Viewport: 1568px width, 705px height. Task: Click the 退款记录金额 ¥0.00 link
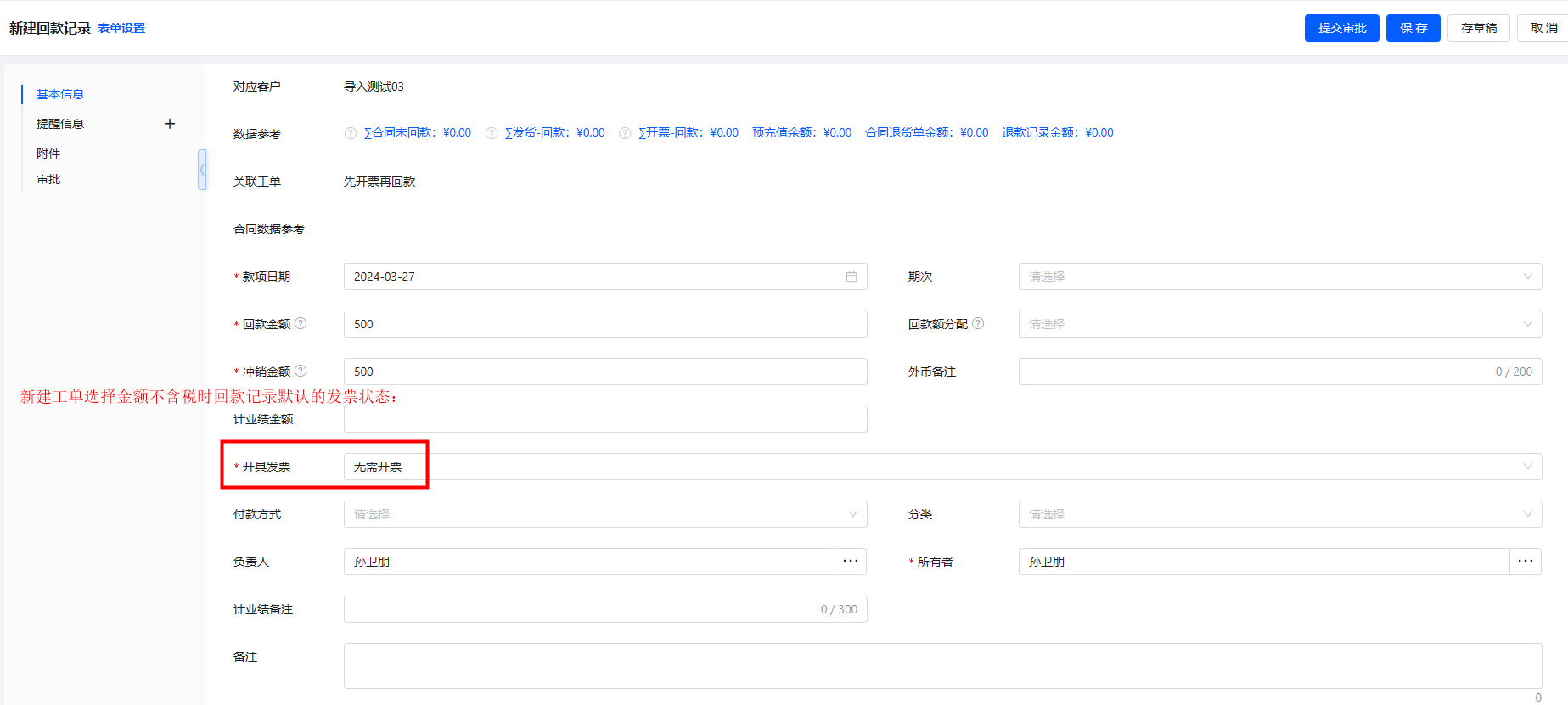coord(1058,133)
